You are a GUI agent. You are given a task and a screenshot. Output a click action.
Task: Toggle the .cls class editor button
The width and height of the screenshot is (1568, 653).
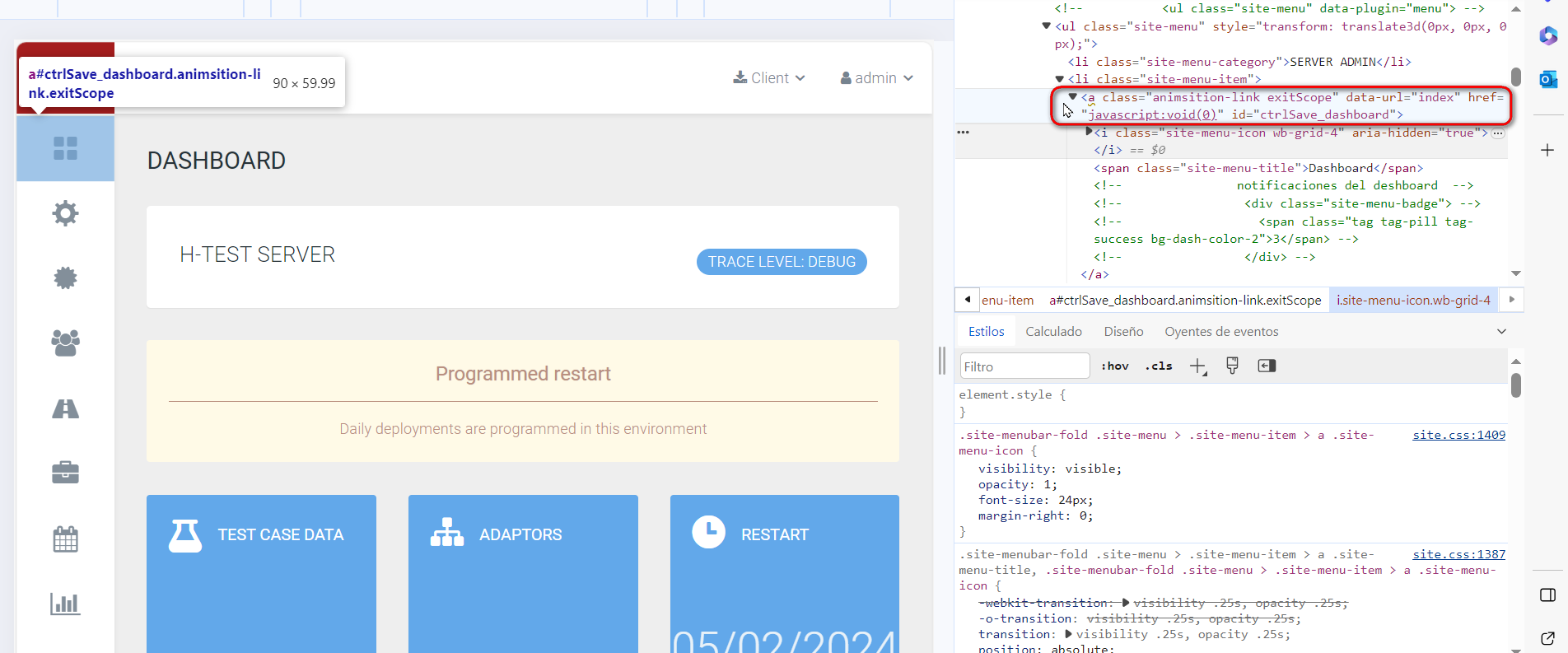[1159, 366]
